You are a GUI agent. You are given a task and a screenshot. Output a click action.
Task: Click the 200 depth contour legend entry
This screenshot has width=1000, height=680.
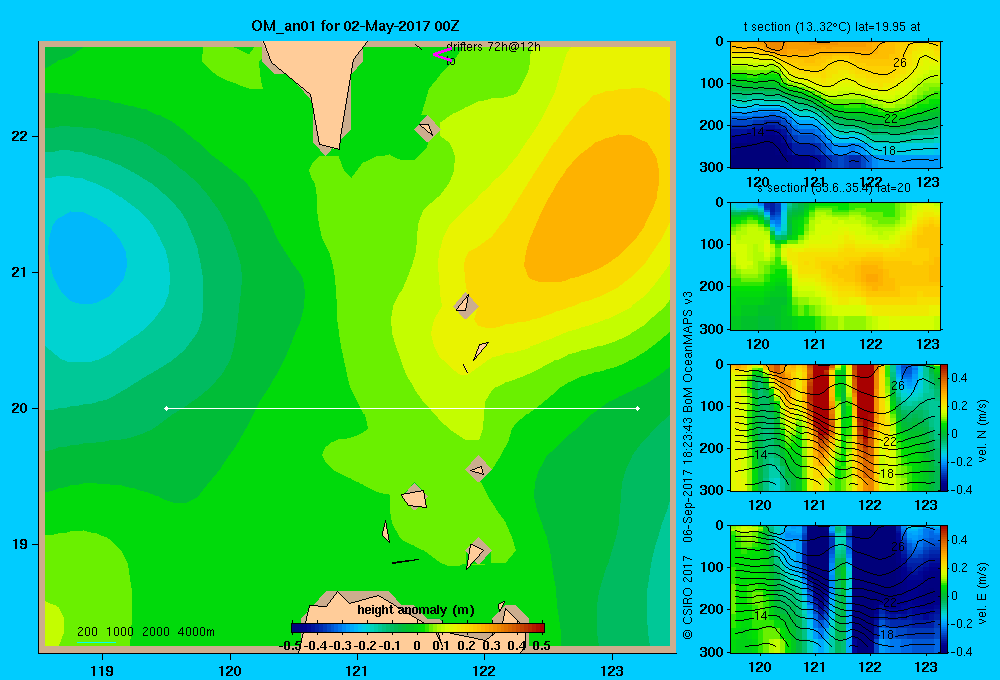[x=87, y=632]
